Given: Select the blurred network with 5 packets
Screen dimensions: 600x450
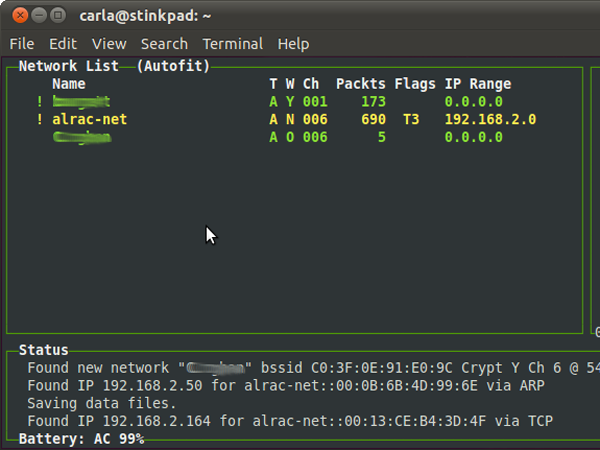Looking at the screenshot, I should [x=277, y=137].
